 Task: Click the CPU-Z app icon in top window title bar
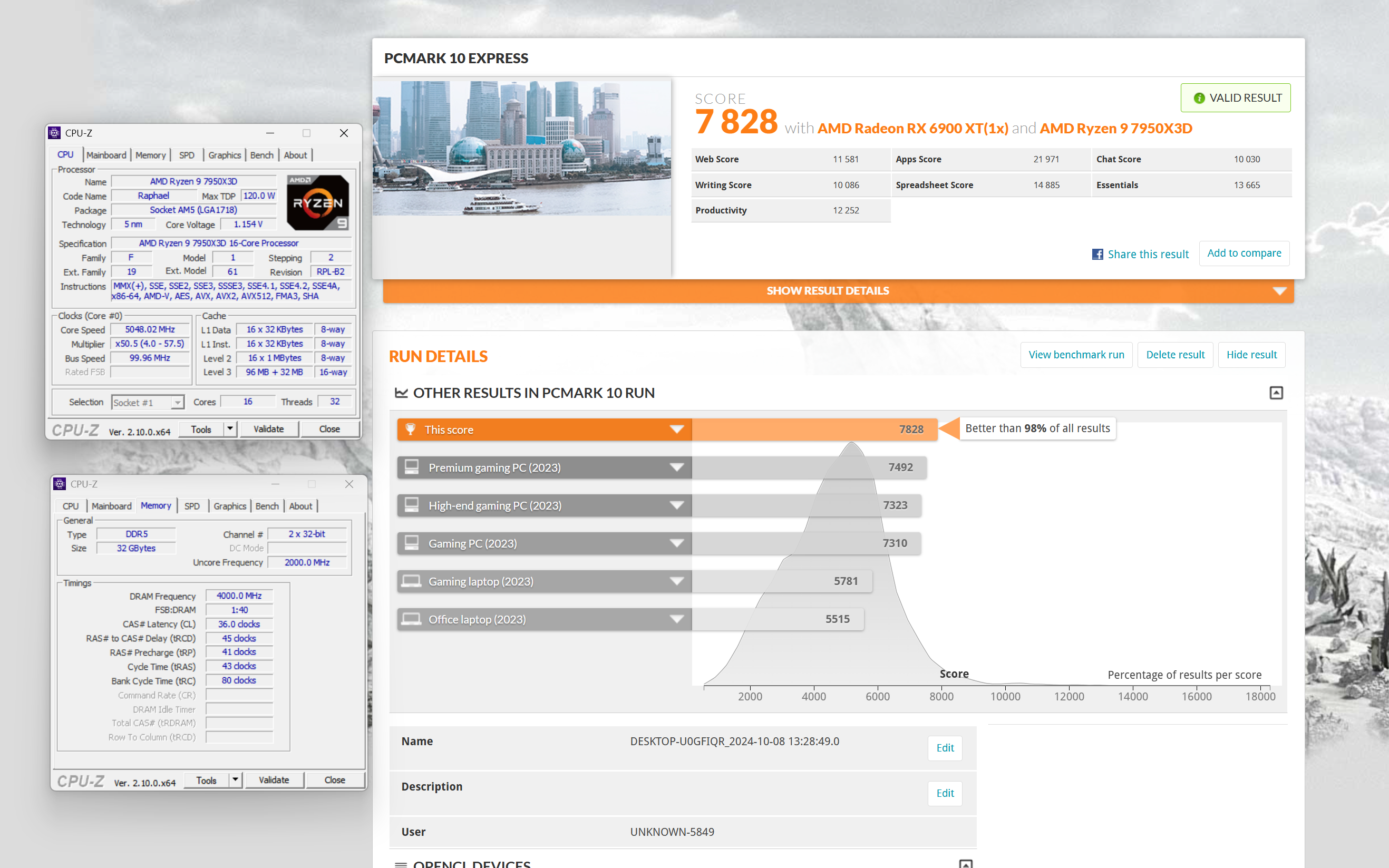(54, 133)
